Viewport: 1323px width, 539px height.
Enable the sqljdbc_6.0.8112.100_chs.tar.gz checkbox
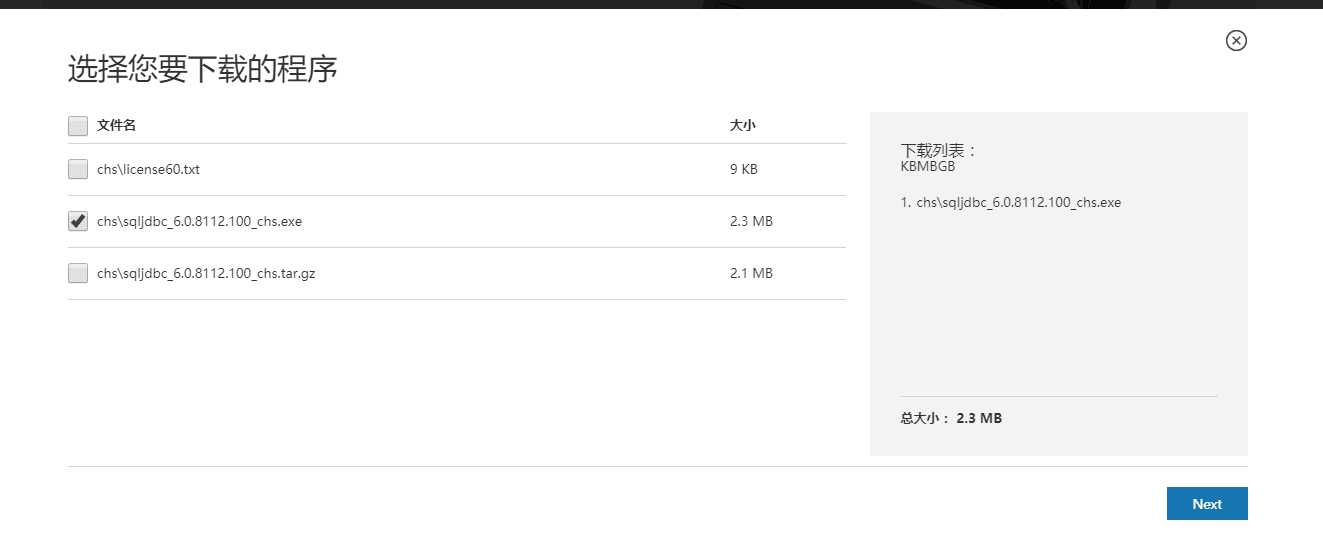pos(78,274)
